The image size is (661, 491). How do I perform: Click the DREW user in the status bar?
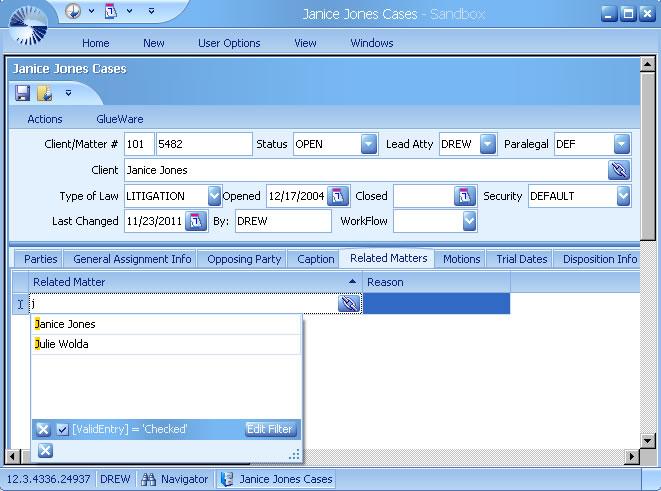(115, 479)
